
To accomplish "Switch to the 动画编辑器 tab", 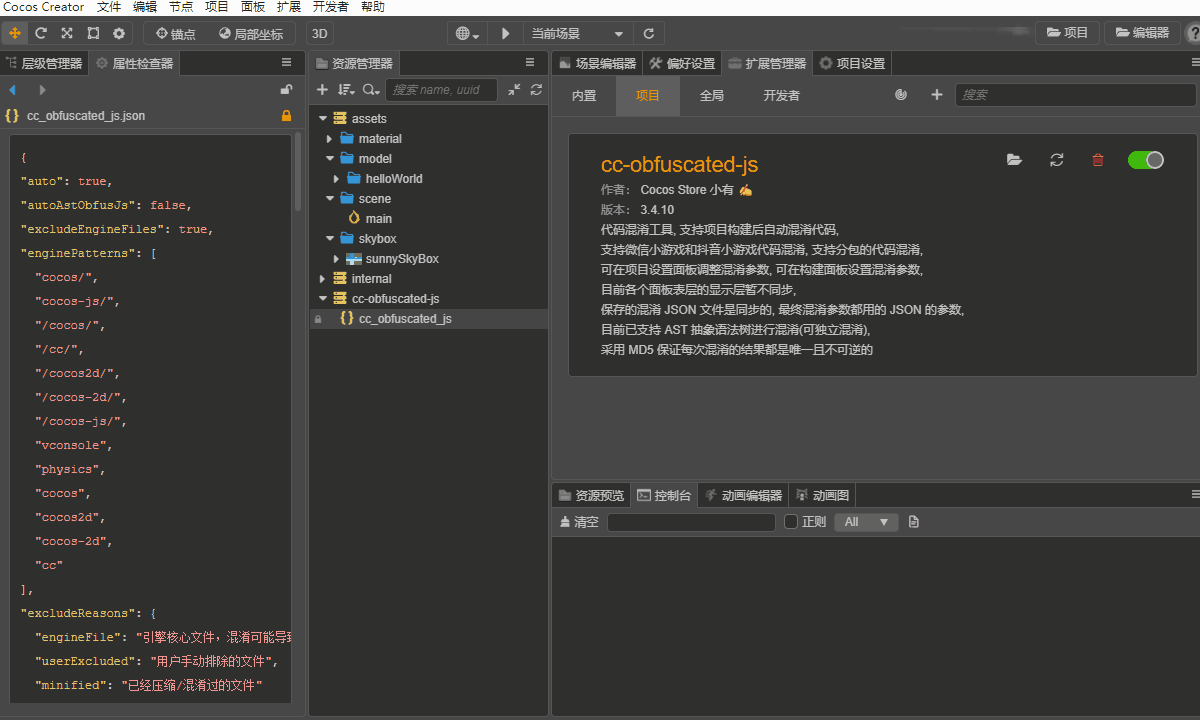I will [x=743, y=495].
